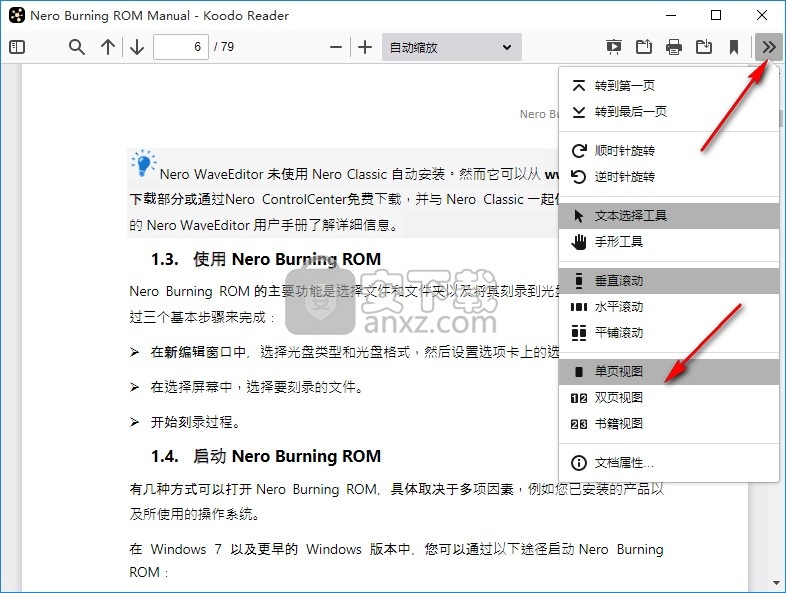Maximize the Koodo Reader window
This screenshot has width=786, height=593.
[716, 16]
